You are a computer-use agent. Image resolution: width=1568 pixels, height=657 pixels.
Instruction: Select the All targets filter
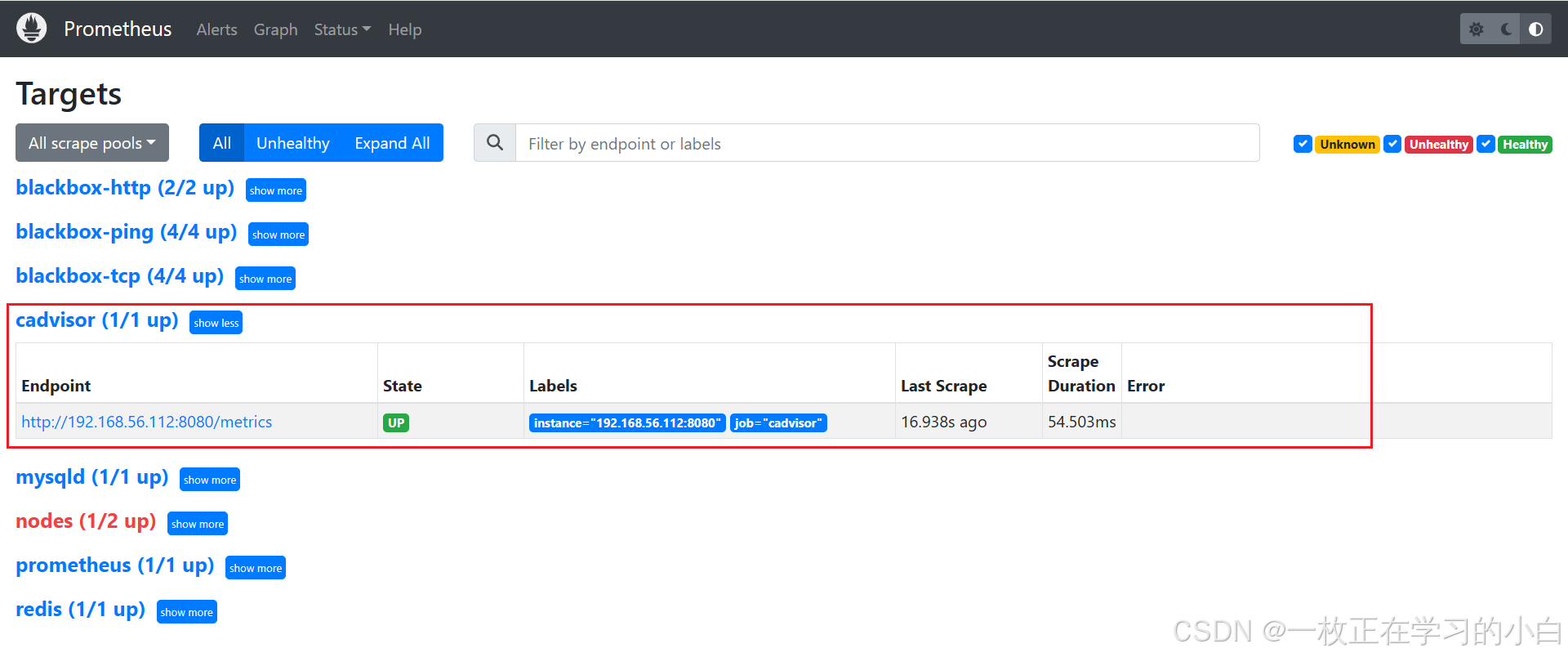[222, 143]
